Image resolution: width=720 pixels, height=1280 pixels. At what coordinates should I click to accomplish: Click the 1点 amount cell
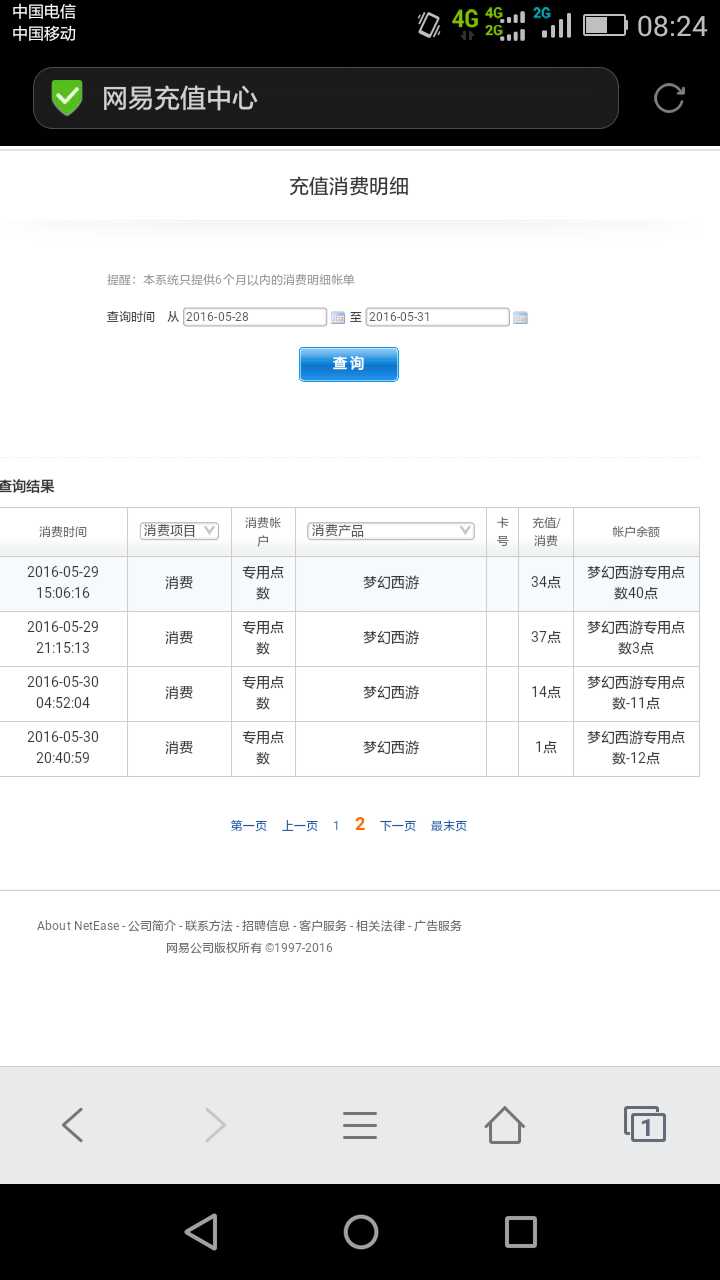[546, 748]
